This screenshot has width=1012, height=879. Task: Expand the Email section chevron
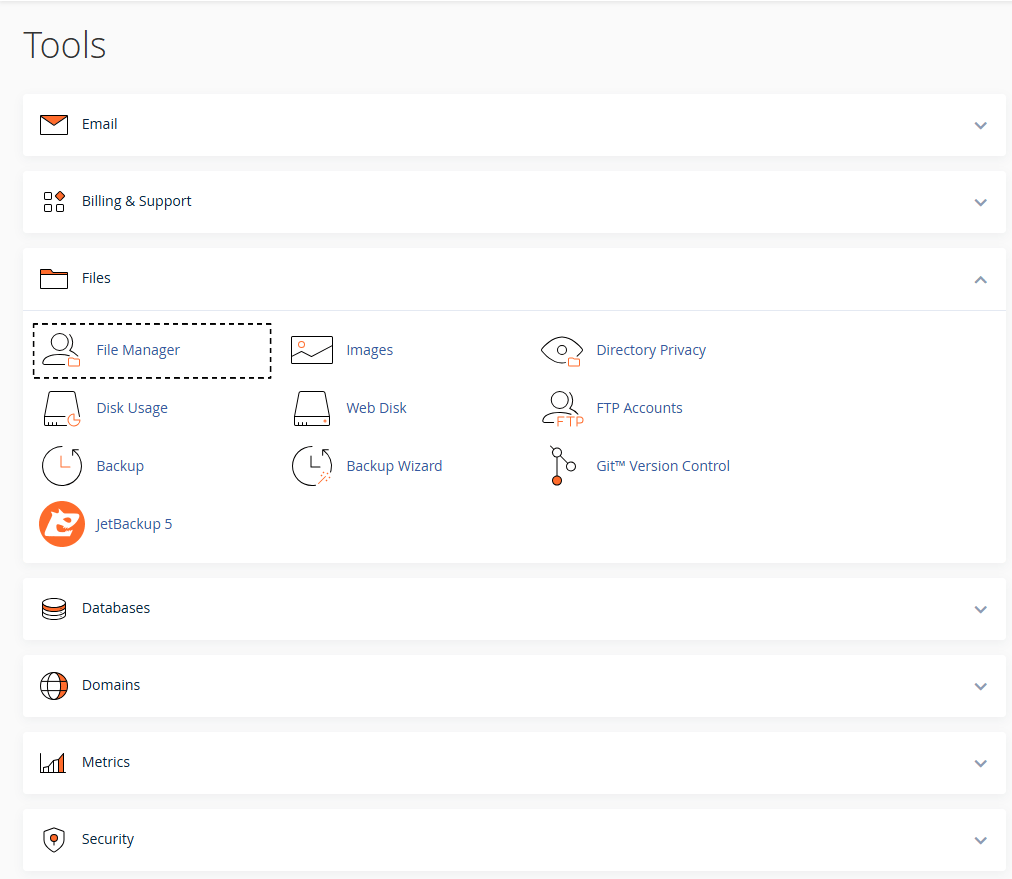[x=980, y=125]
